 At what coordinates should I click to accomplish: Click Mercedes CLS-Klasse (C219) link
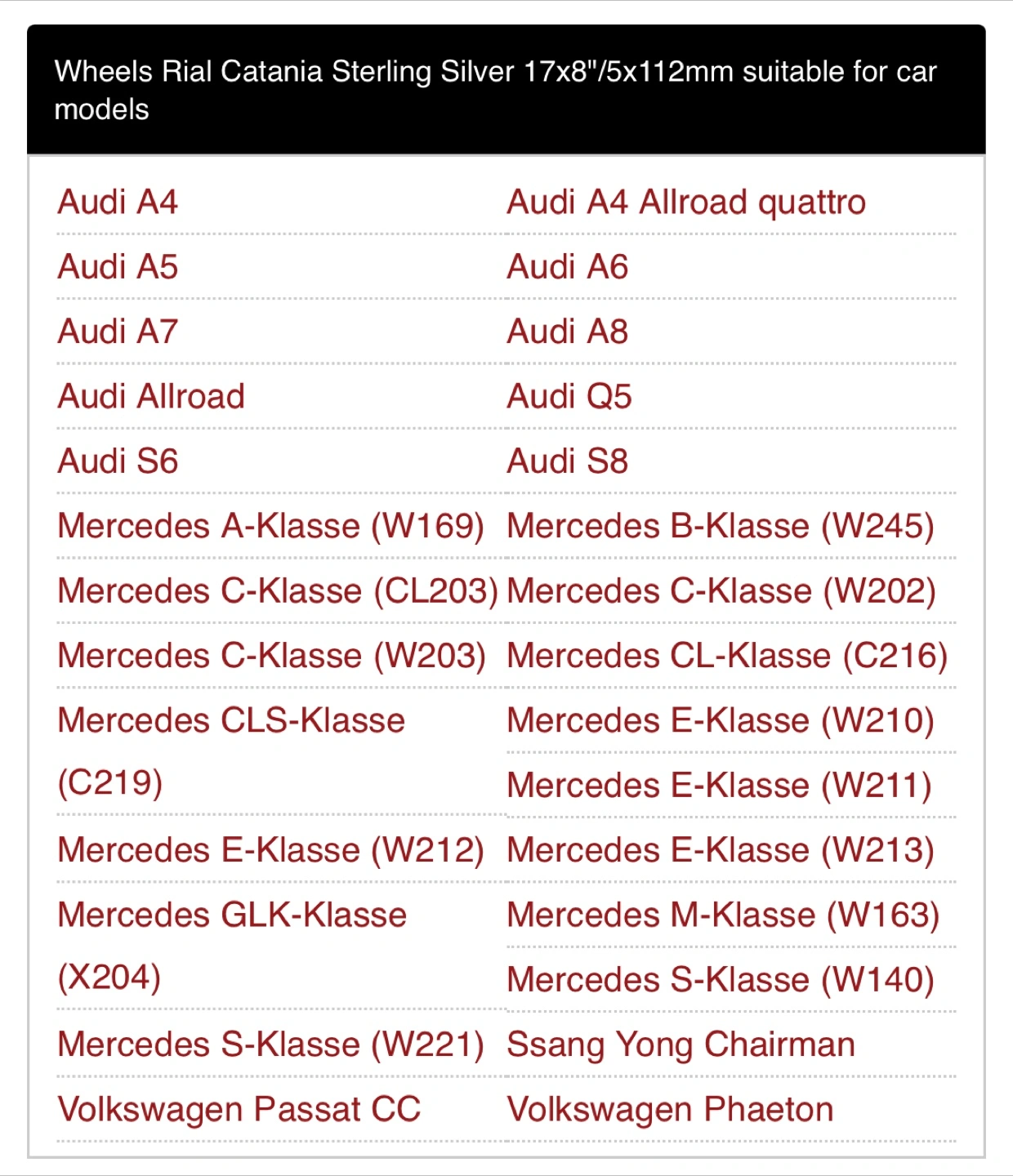[x=231, y=751]
